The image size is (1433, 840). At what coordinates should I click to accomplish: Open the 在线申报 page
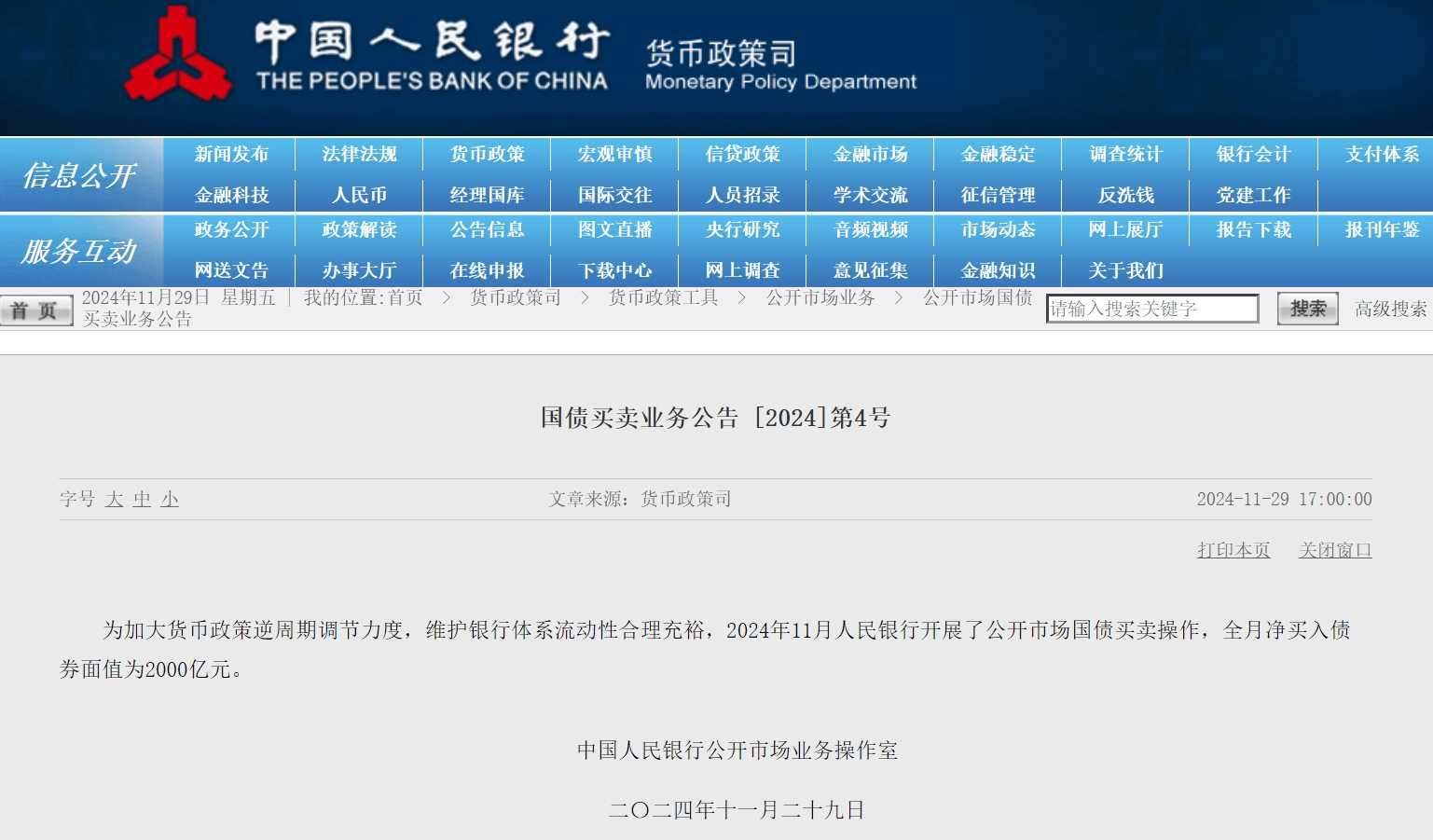[487, 271]
